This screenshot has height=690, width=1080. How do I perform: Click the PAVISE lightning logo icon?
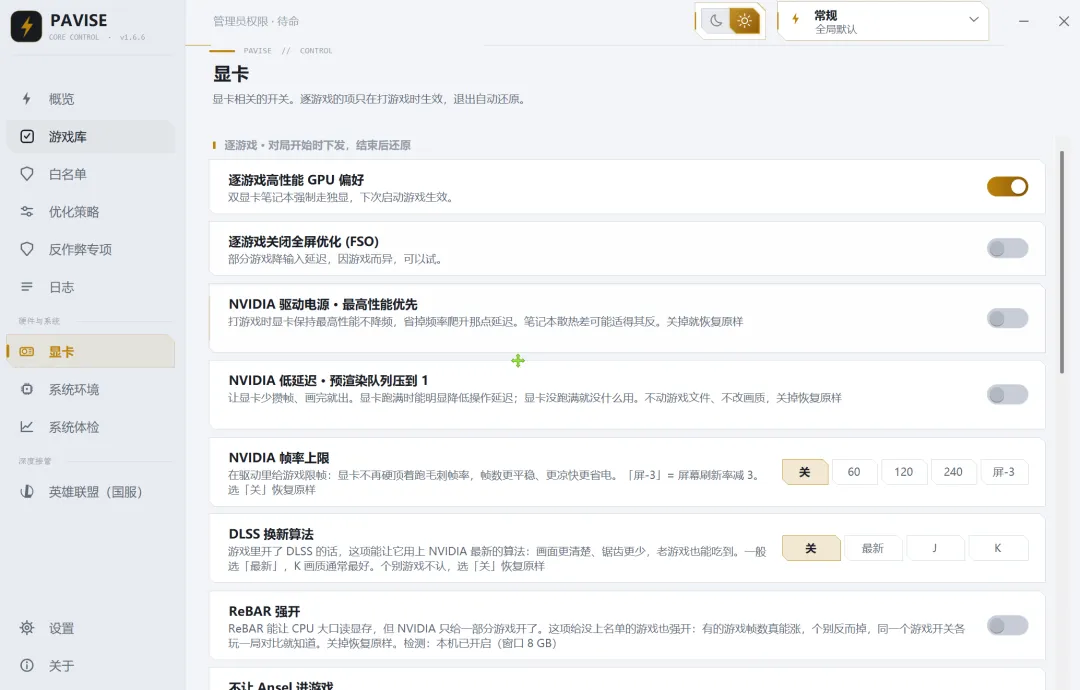tap(26, 27)
